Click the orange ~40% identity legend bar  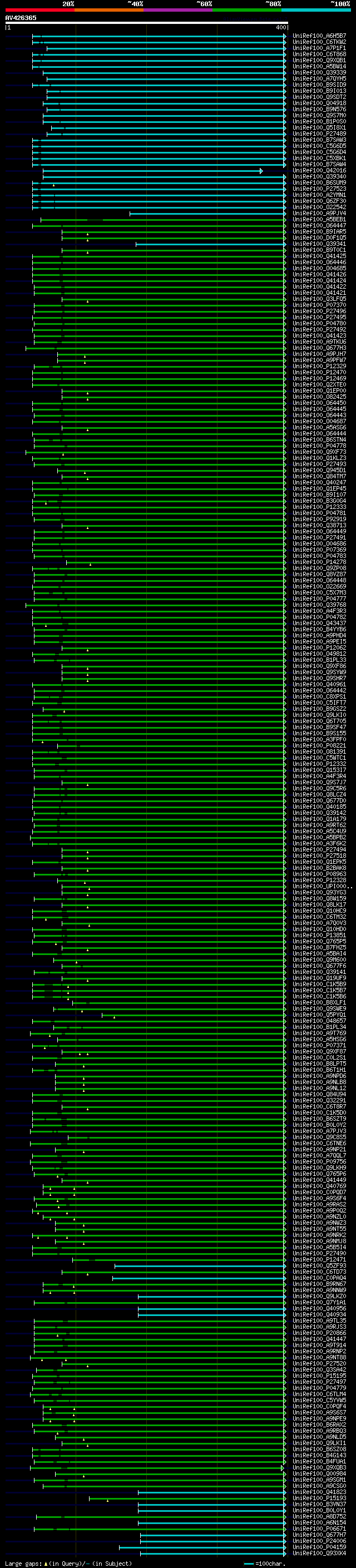tap(109, 10)
